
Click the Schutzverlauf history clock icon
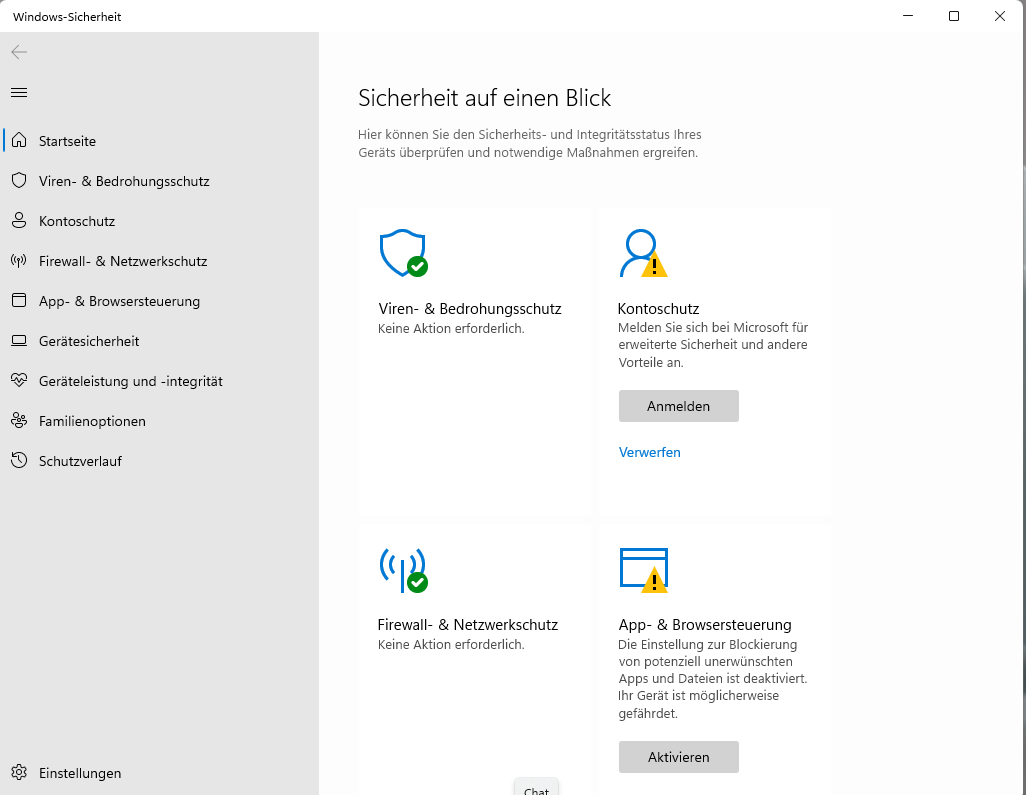18,461
